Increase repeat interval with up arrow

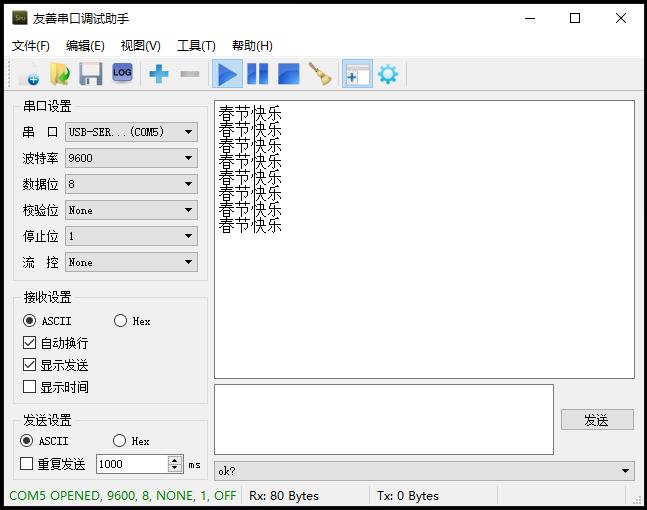coord(175,460)
